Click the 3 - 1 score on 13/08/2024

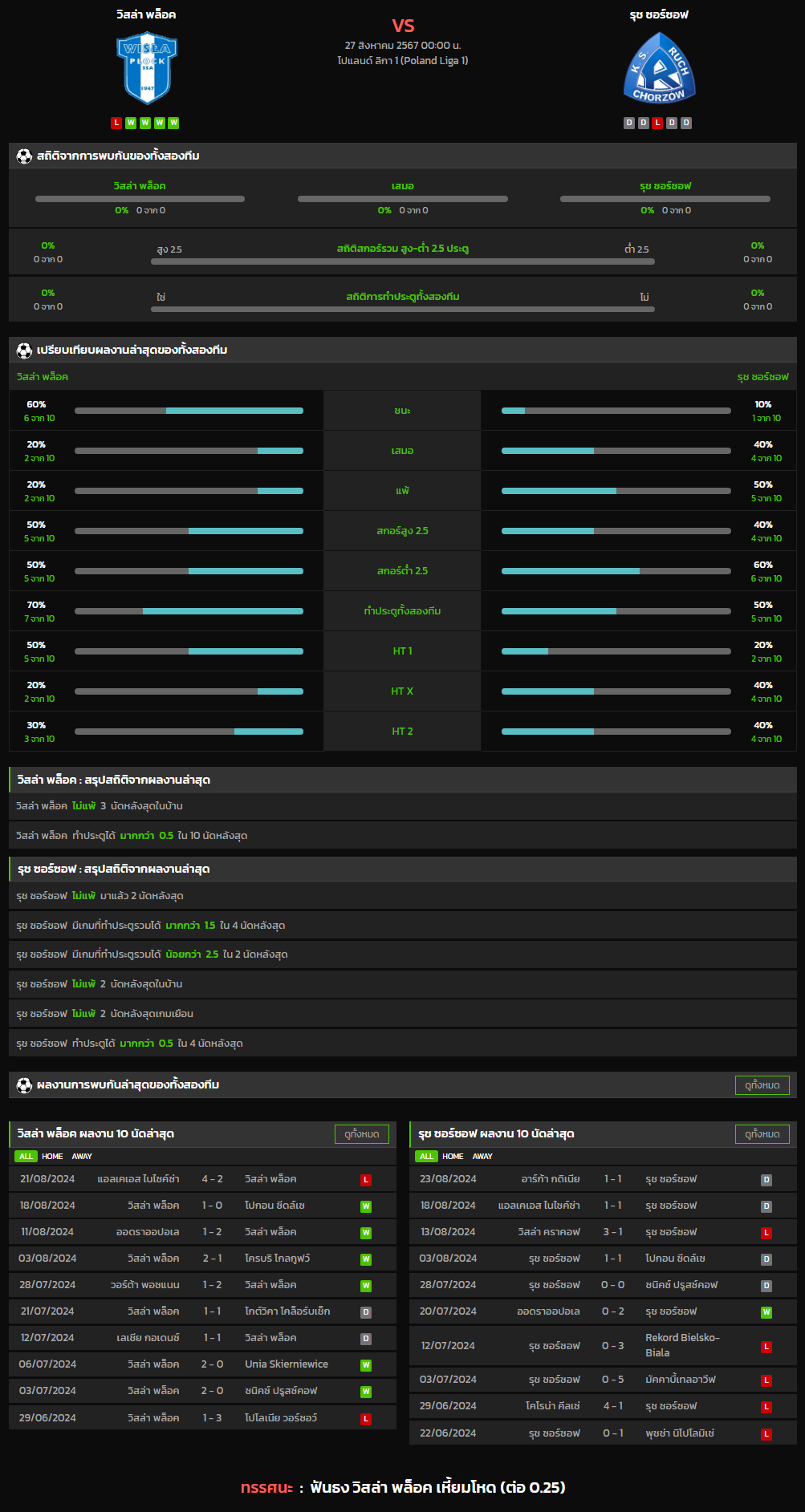(613, 1232)
